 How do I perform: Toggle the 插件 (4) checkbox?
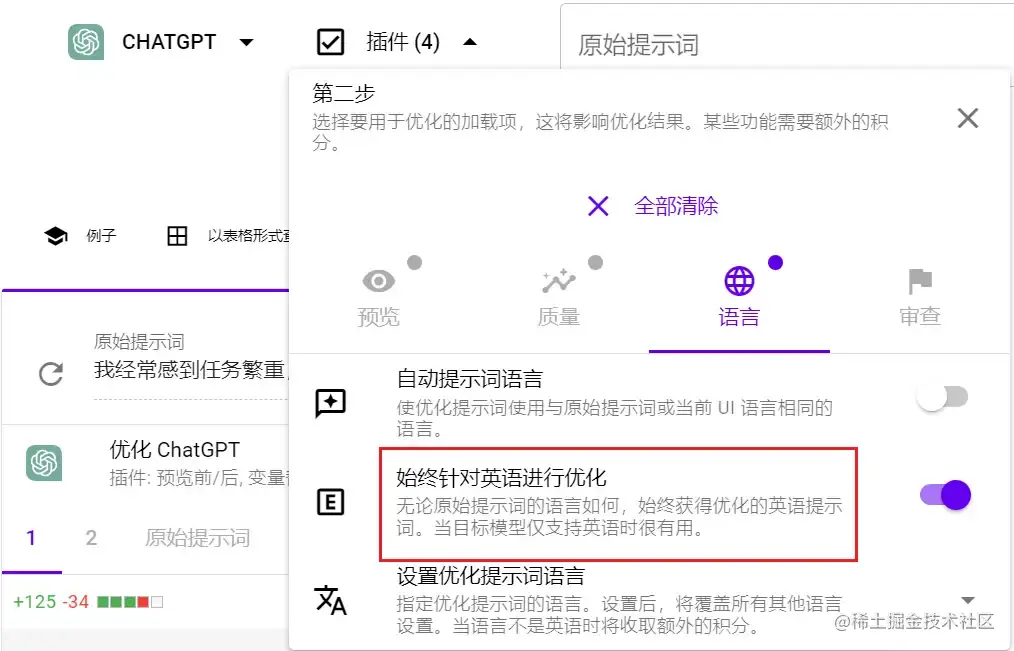tap(330, 42)
